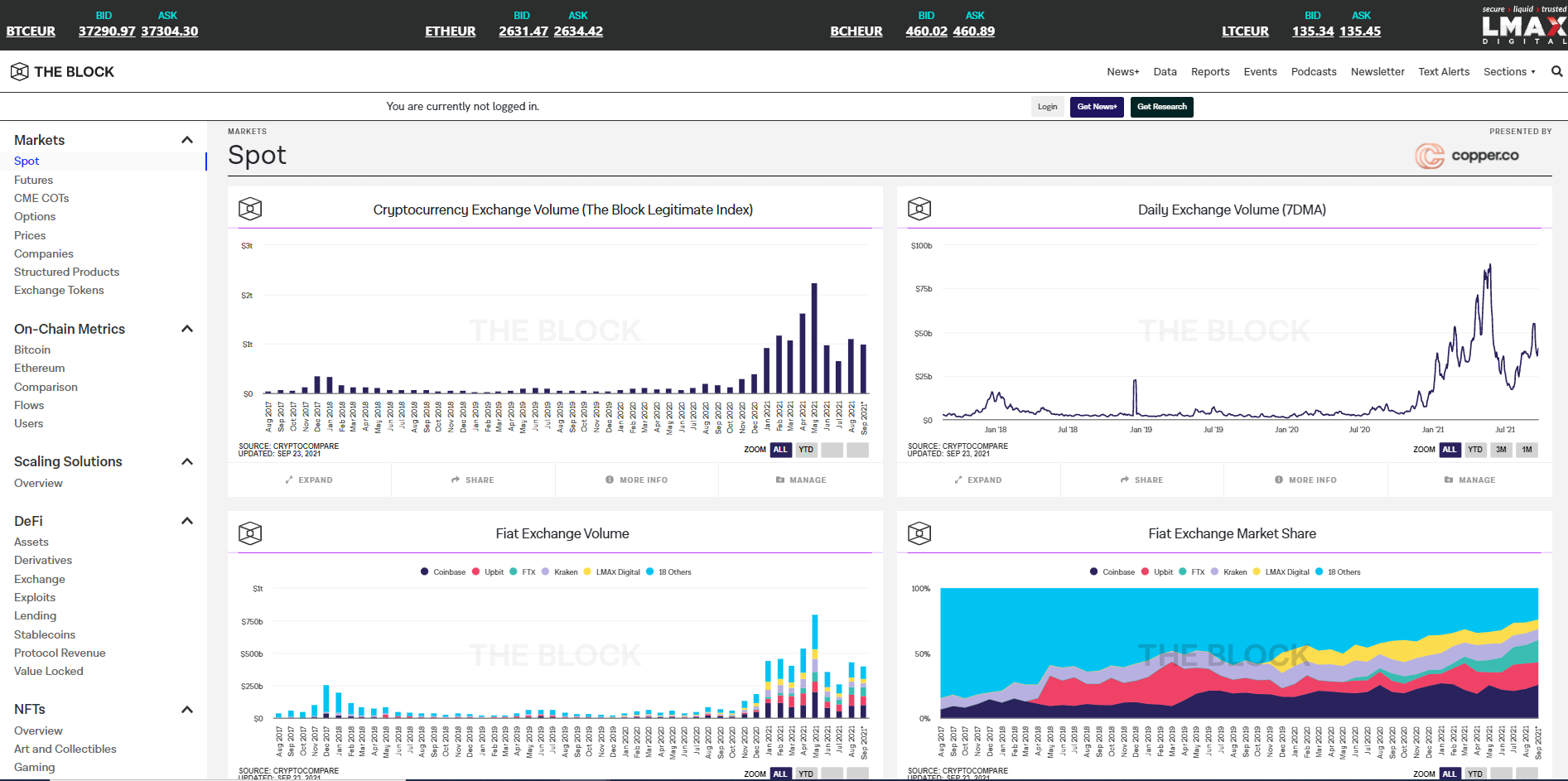Expand the Daily Exchange Volume chart
The height and width of the screenshot is (781, 1568).
[x=978, y=480]
